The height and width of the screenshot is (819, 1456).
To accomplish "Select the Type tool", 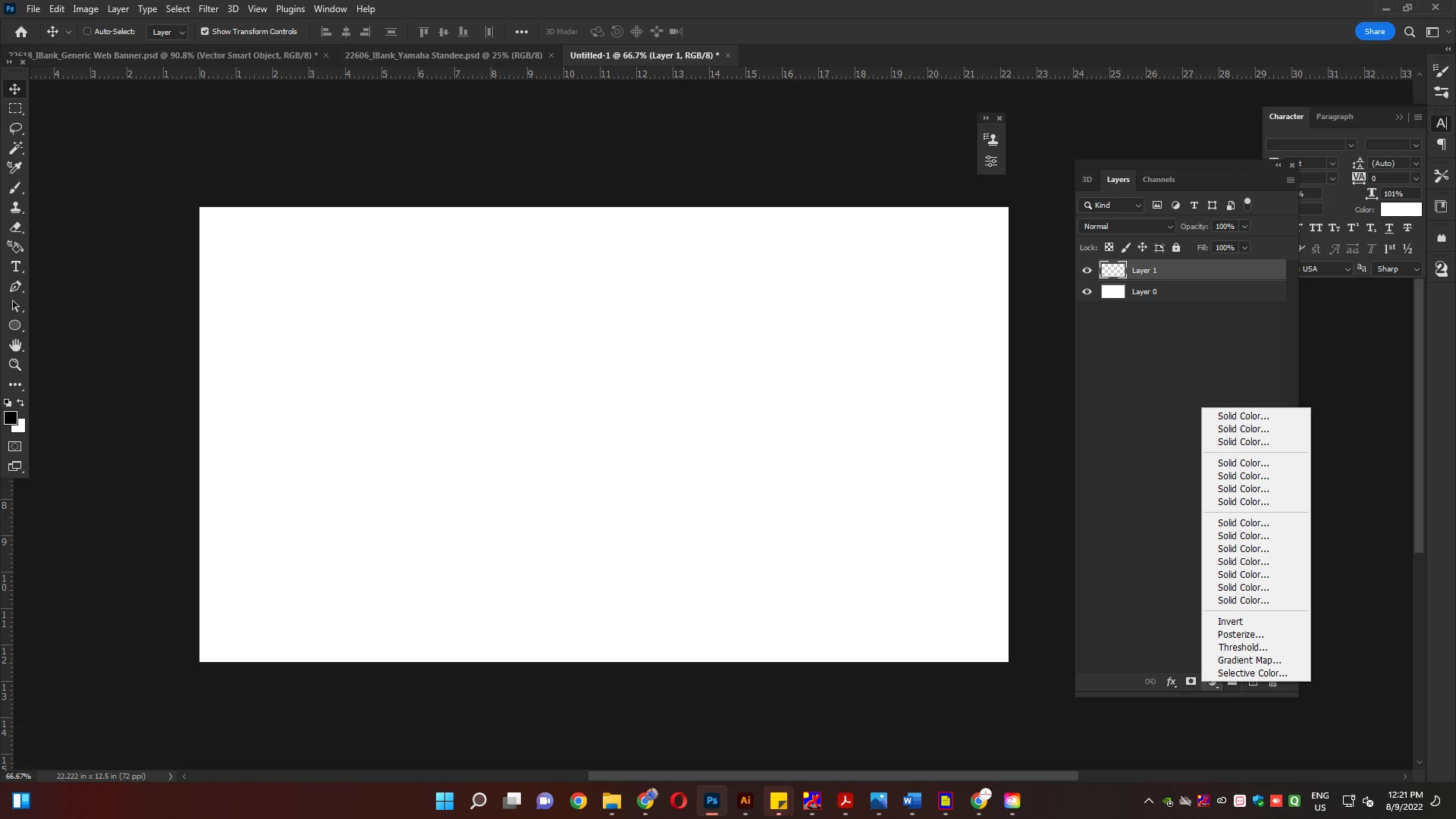I will (x=15, y=267).
